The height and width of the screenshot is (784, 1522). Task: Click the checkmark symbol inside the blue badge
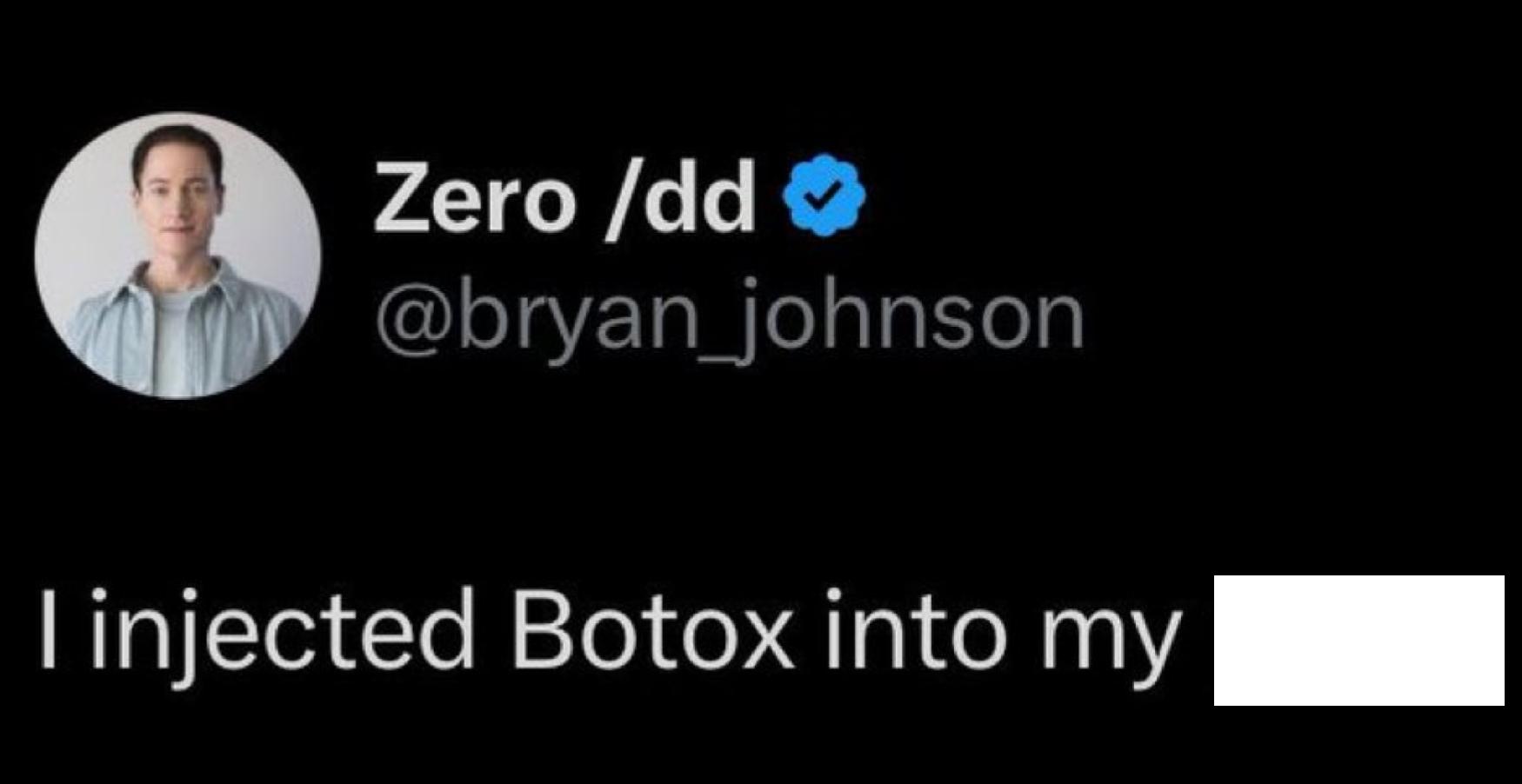tap(822, 198)
